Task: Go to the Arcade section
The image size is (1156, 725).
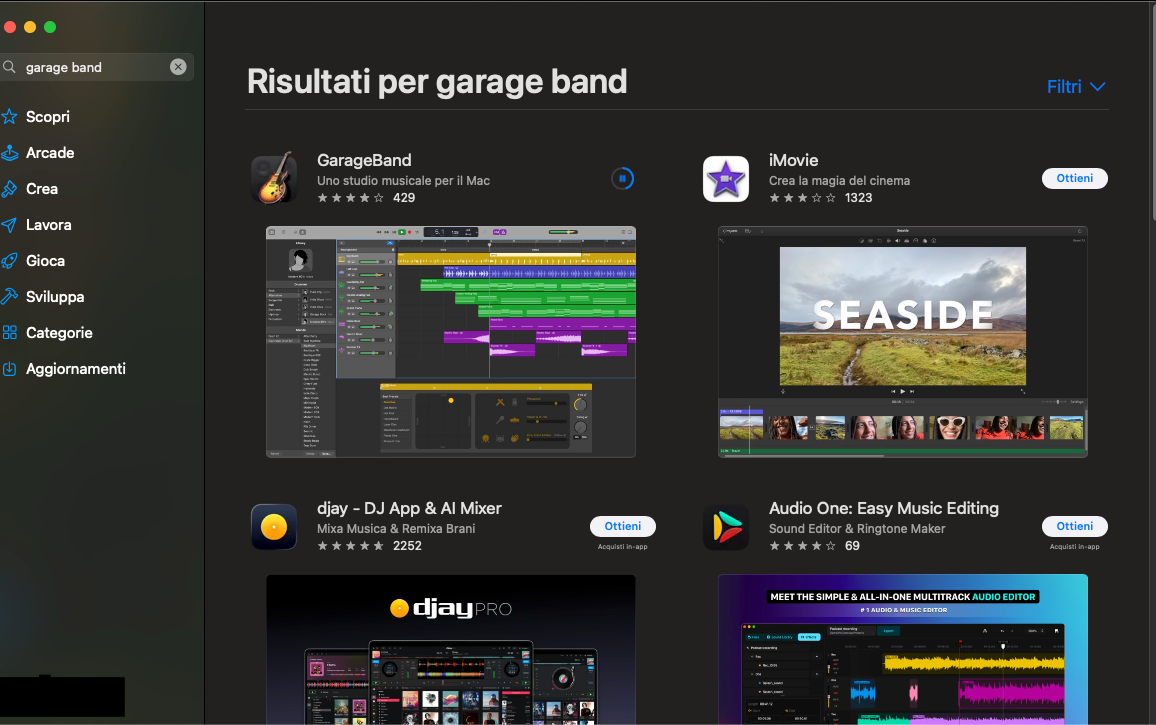Action: pos(50,153)
